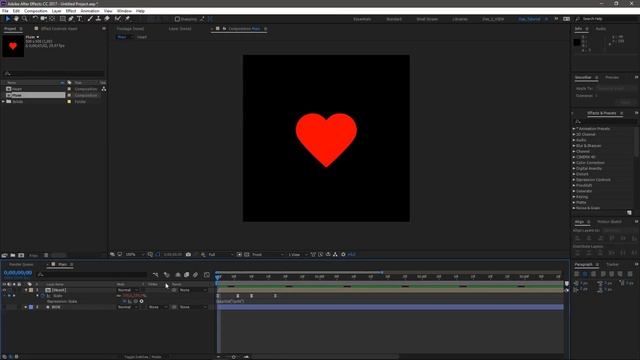This screenshot has width=640, height=360.
Task: Open the Full resolution dropdown
Action: click(220, 254)
